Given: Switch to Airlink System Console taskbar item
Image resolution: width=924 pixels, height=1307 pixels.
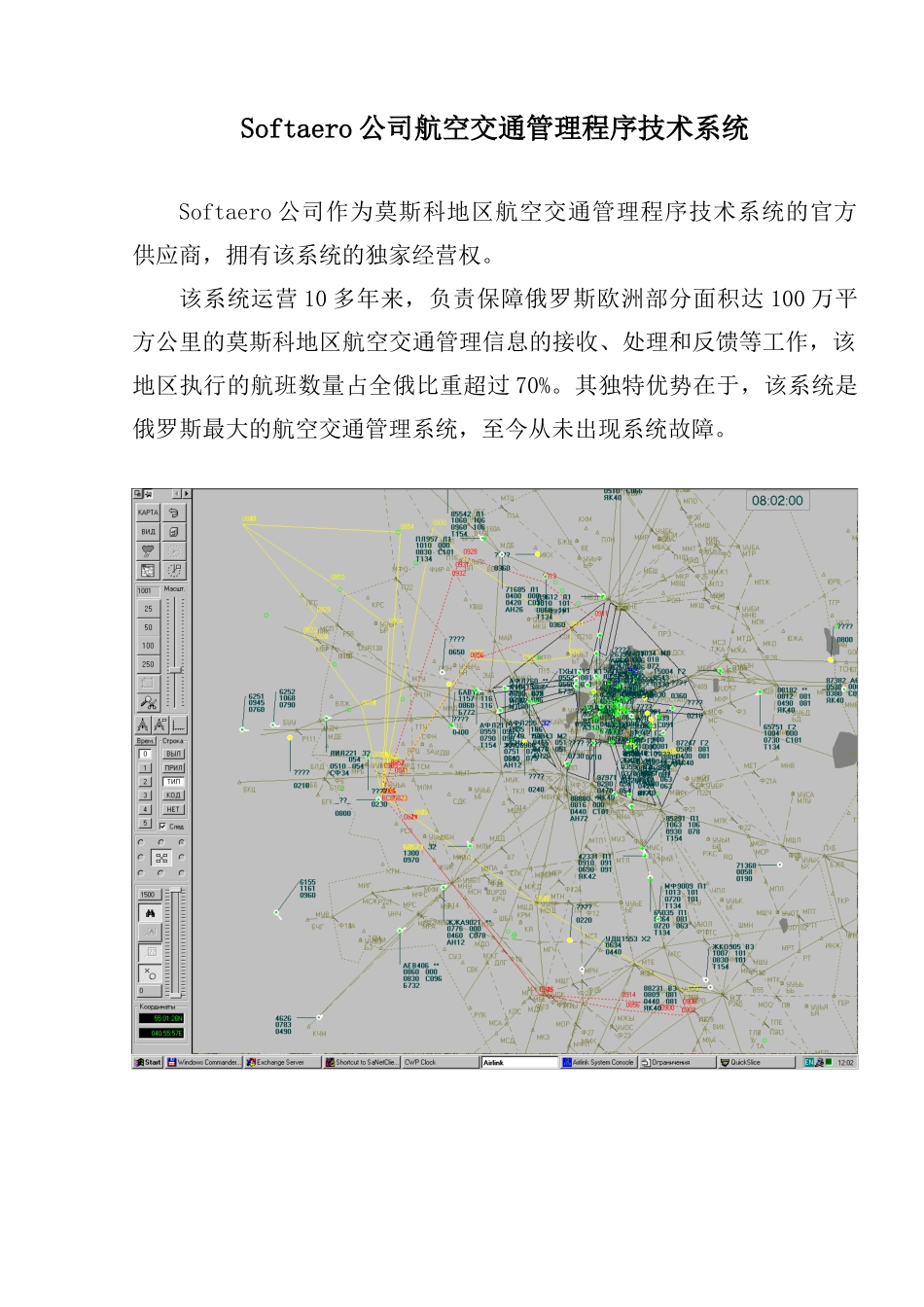Looking at the screenshot, I should pos(598,1062).
